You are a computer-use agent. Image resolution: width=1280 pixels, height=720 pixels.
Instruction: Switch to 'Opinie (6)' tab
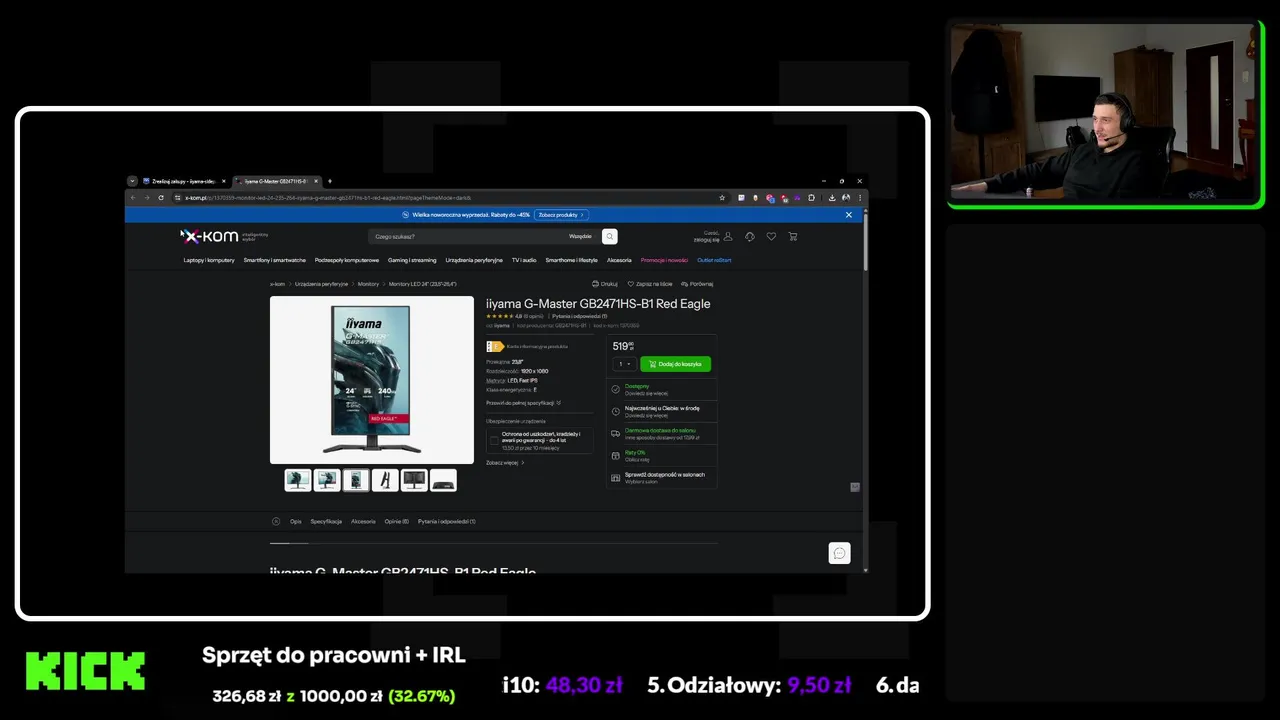397,521
